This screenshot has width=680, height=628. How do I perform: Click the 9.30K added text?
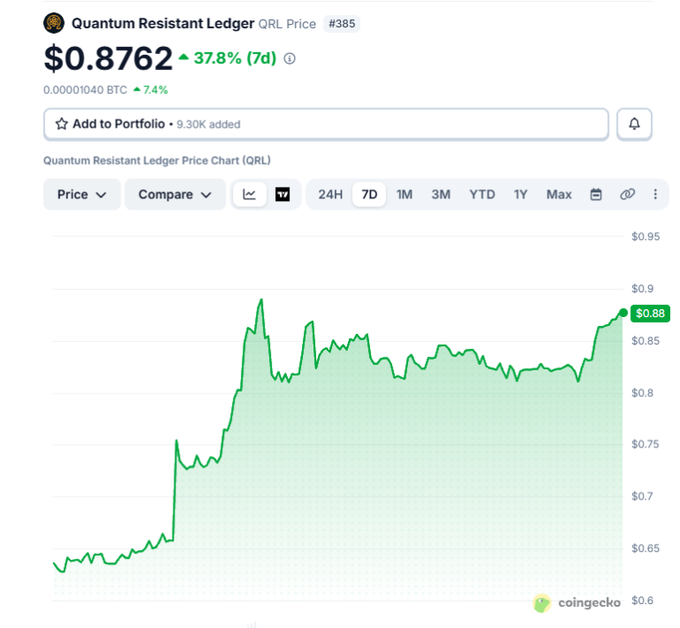[x=208, y=124]
